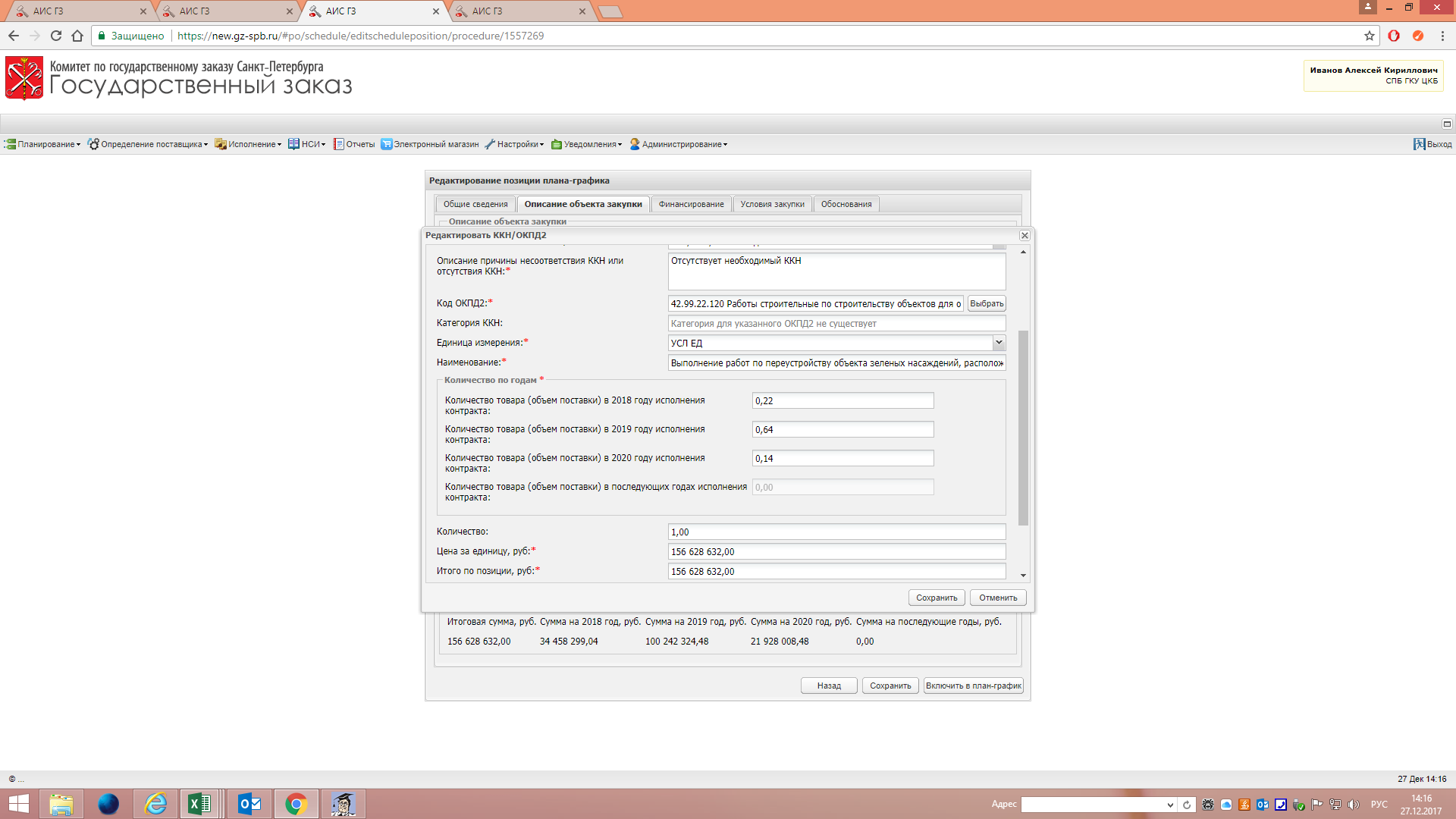Expand Единица измерения dropdown
Screen dimensions: 1456x819
coord(999,343)
